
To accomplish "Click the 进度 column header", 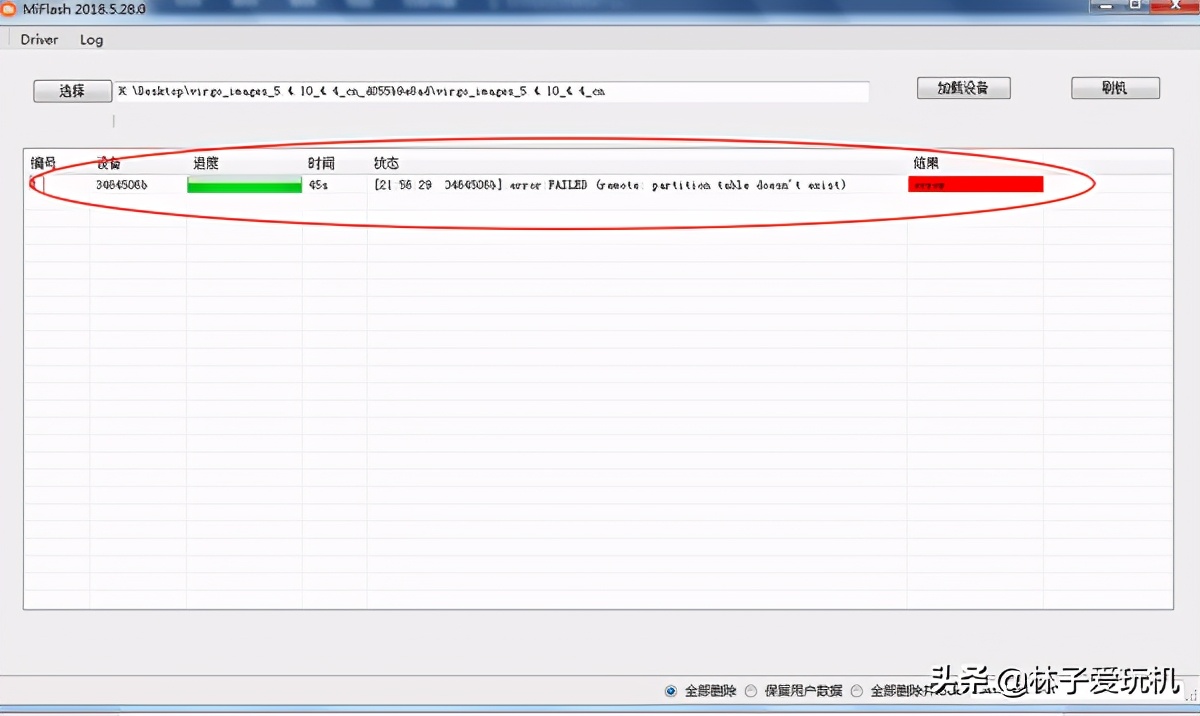I will point(206,163).
